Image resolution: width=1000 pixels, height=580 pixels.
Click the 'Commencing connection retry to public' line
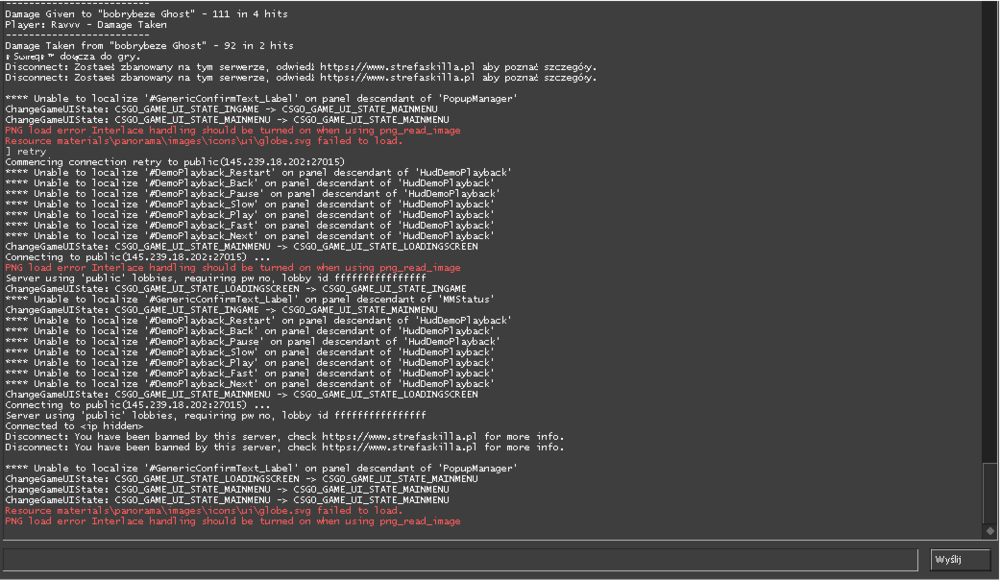(x=175, y=162)
